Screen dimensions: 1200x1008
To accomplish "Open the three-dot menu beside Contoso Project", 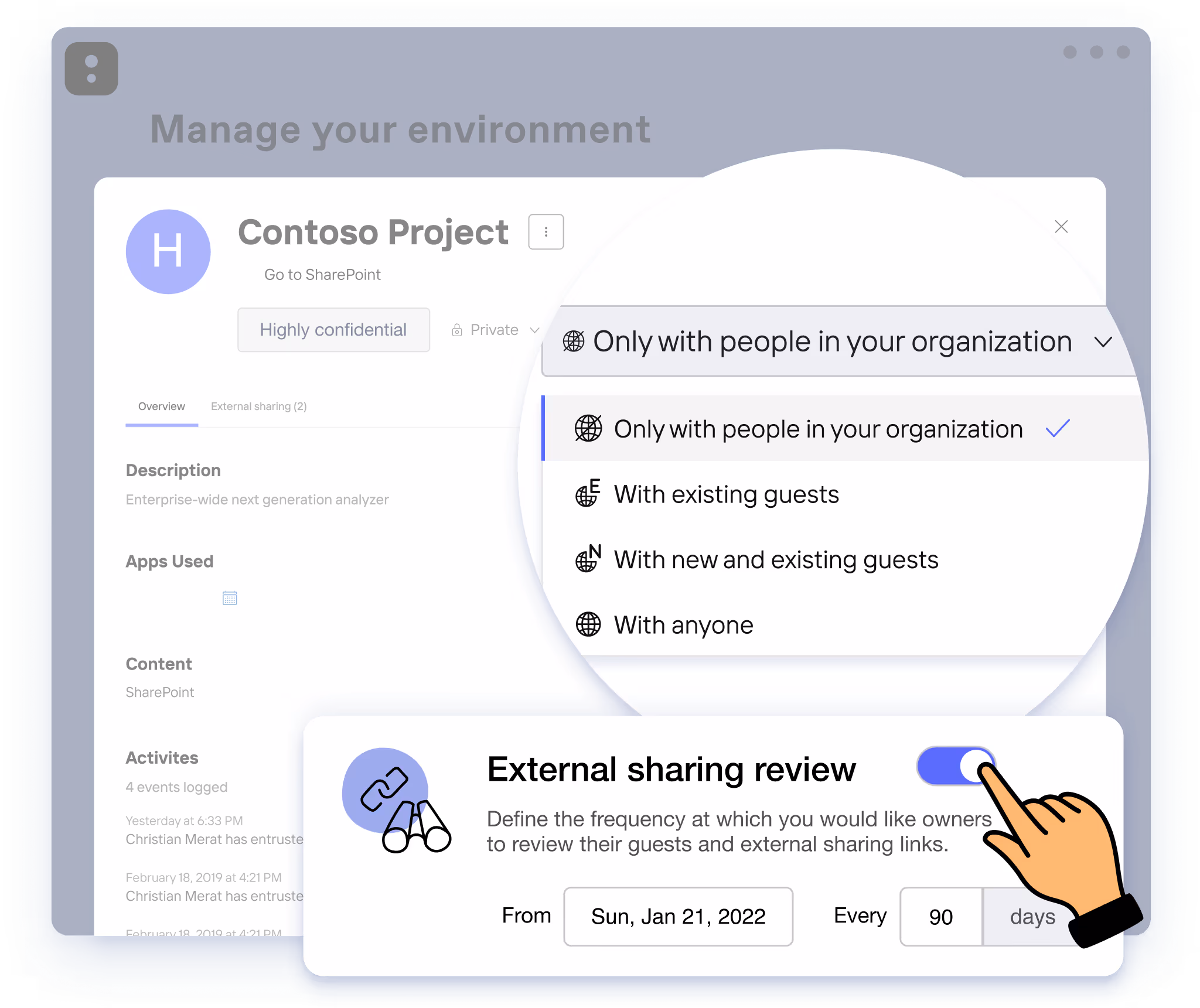I will pyautogui.click(x=546, y=232).
